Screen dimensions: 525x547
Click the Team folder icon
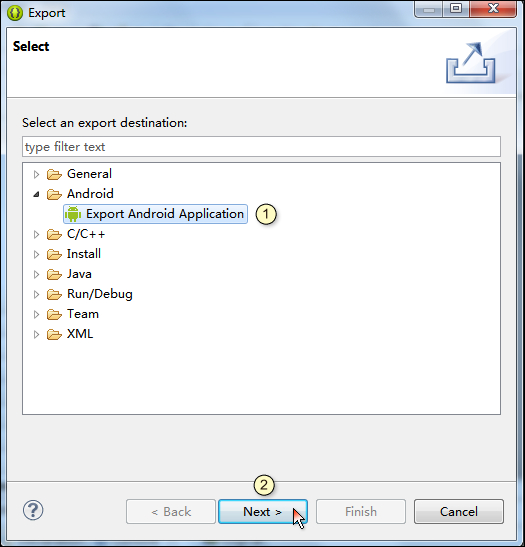[54, 314]
